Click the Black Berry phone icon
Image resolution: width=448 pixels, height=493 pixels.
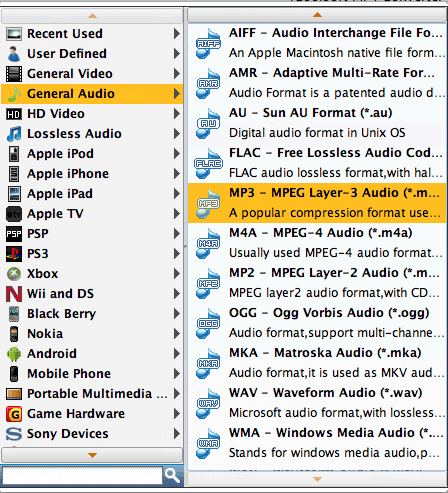tap(14, 314)
